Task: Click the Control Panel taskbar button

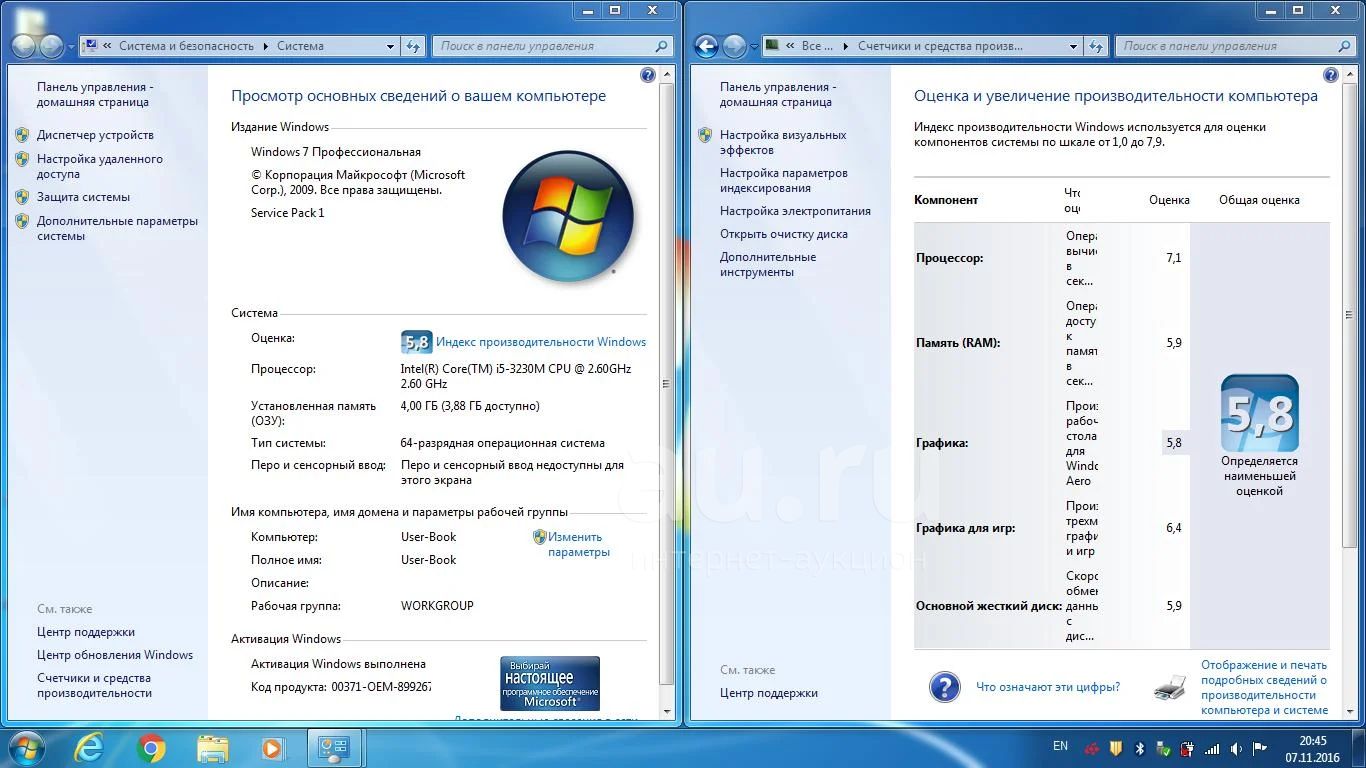Action: point(334,748)
